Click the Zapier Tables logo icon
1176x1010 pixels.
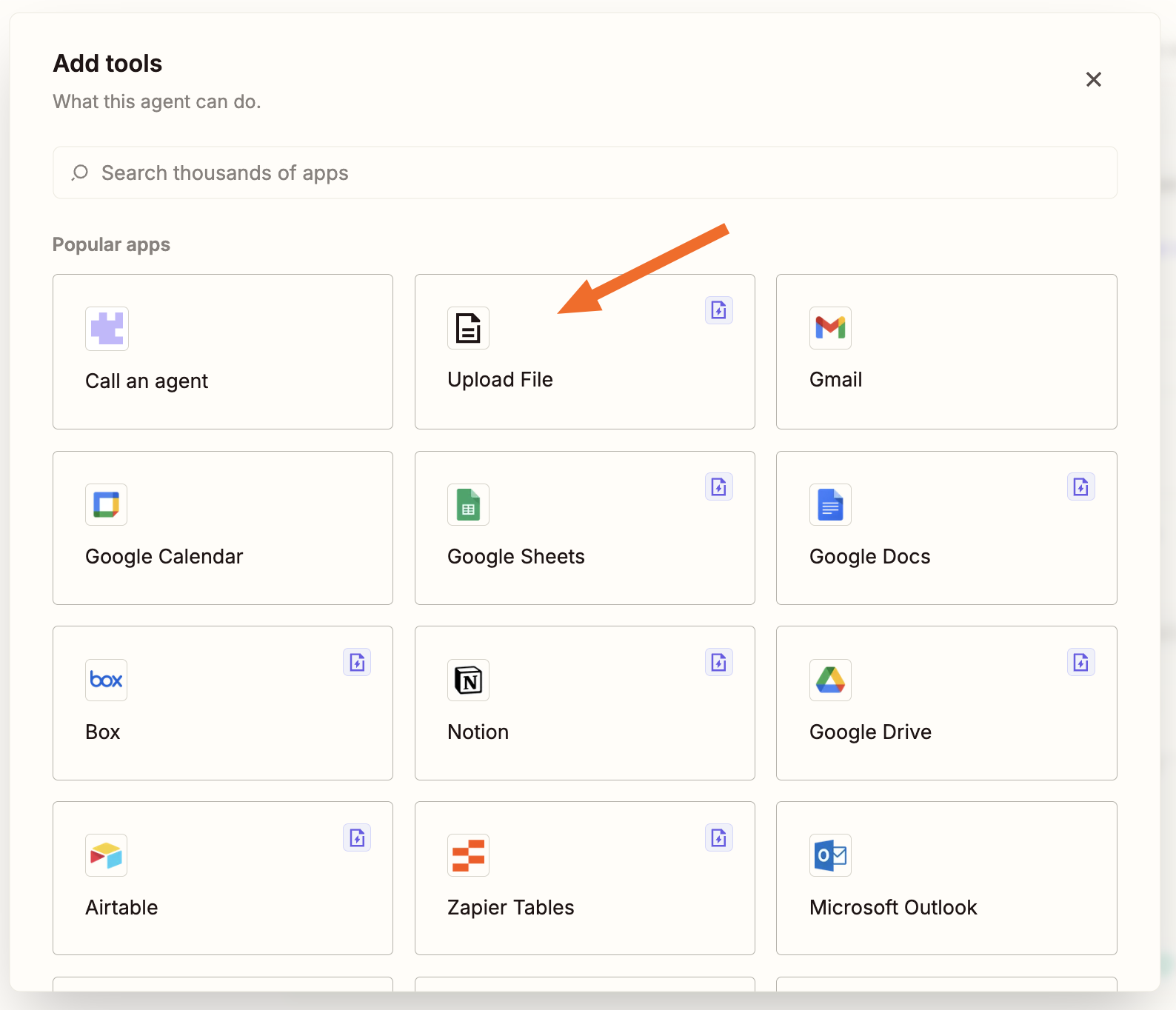click(x=468, y=855)
